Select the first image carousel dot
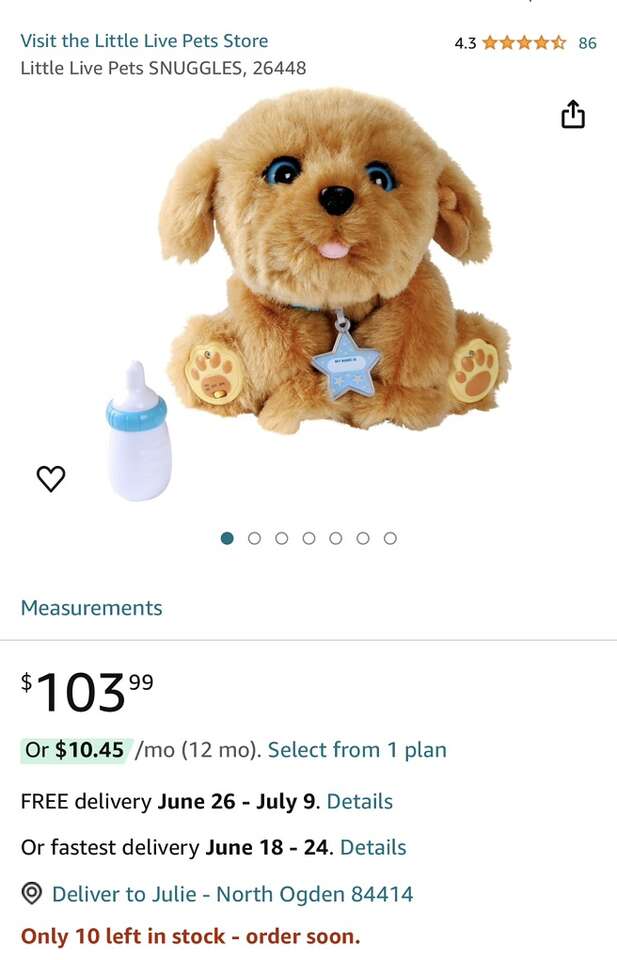Viewport: 617px width, 960px height. pyautogui.click(x=227, y=538)
